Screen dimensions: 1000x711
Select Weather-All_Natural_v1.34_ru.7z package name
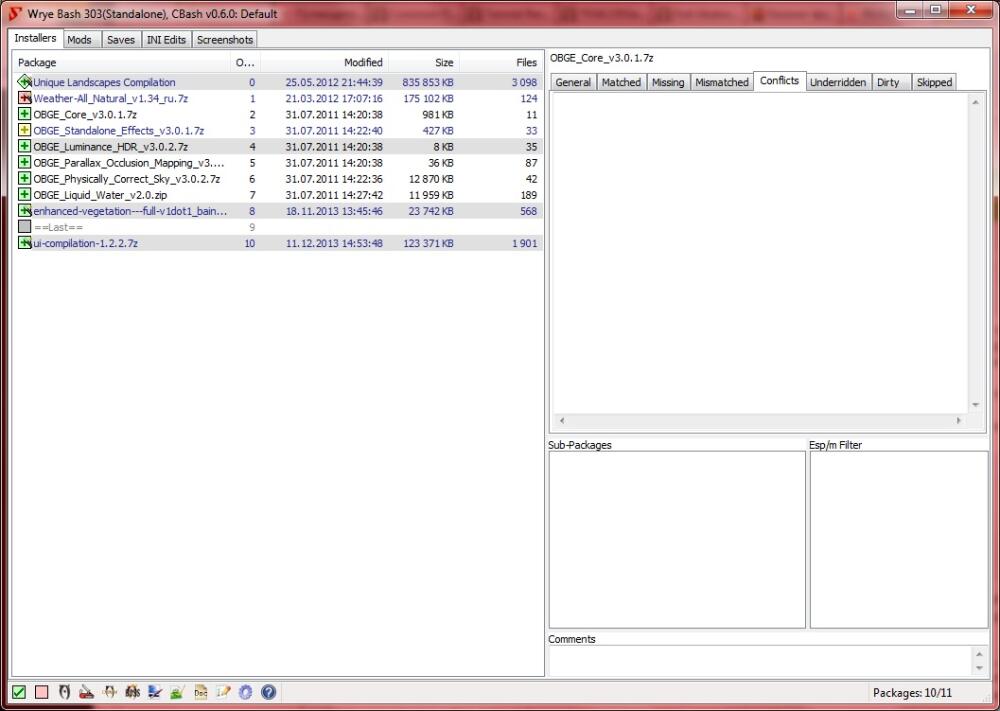110,98
